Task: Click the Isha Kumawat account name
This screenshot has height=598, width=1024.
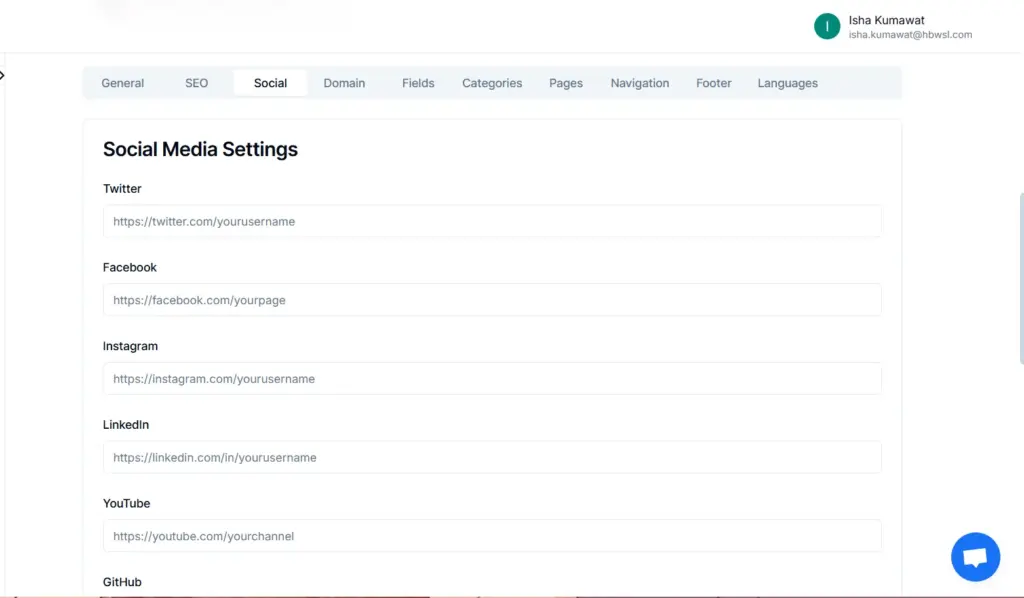Action: 885,19
